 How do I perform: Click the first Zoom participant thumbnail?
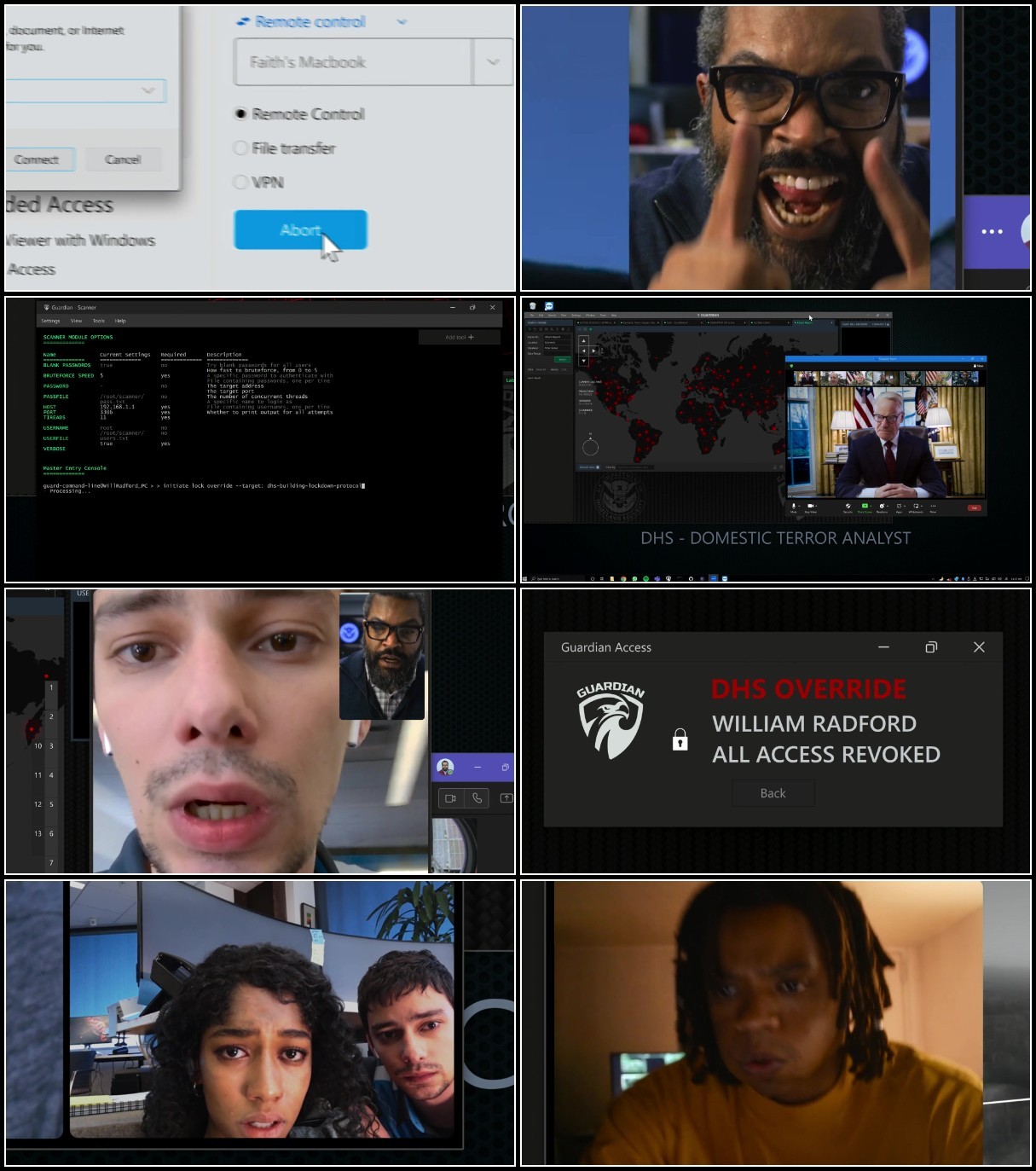pyautogui.click(x=807, y=378)
